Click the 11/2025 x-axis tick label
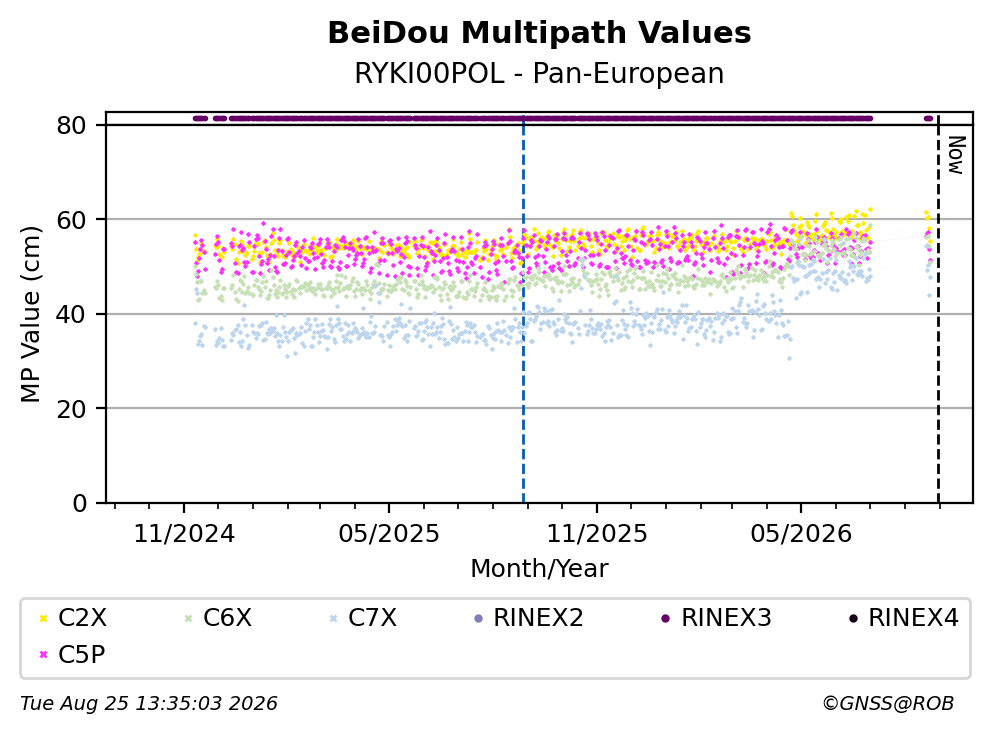This screenshot has height=734, width=993. pyautogui.click(x=597, y=535)
